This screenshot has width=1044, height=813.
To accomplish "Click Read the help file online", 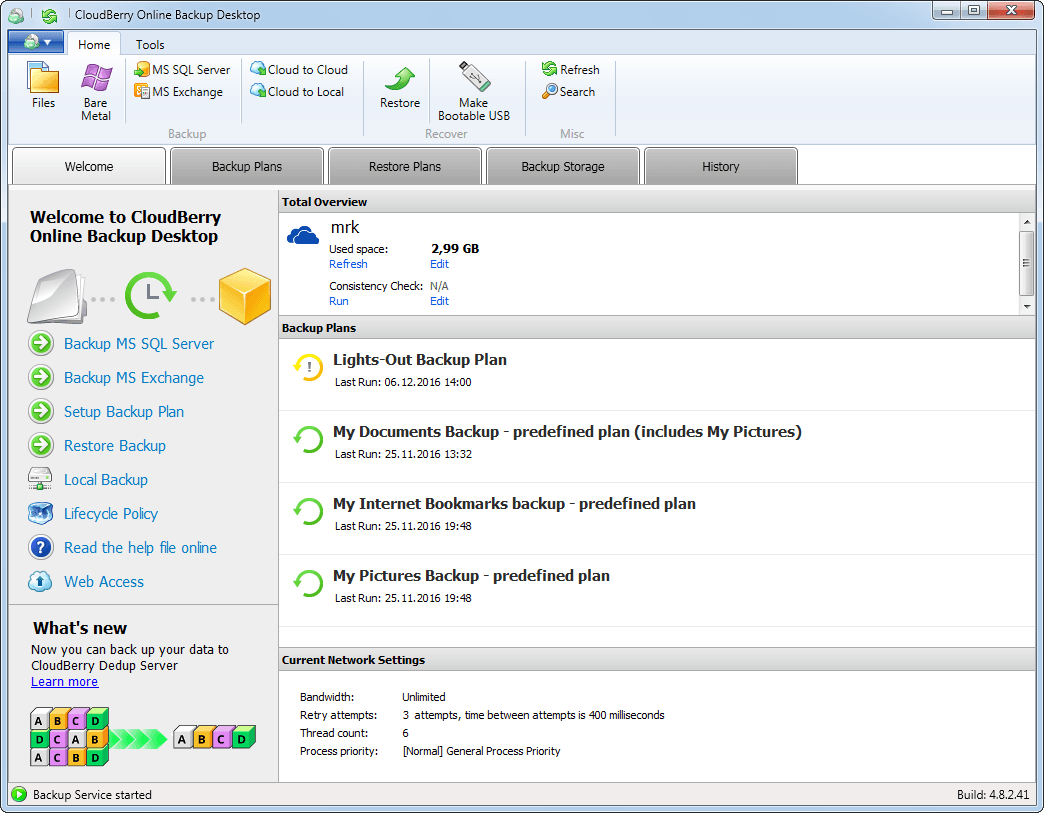I will (140, 547).
